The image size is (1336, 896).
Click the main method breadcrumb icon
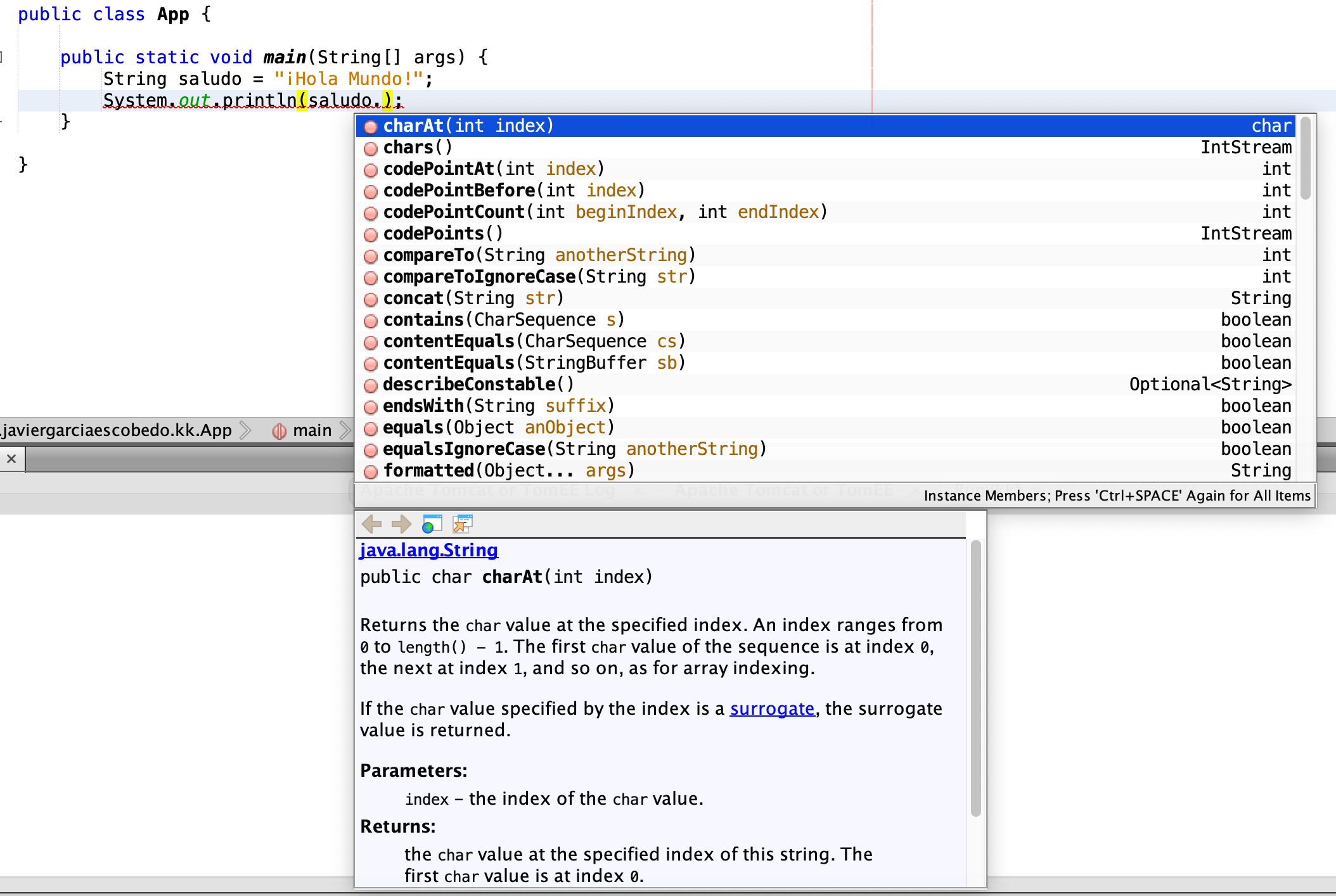279,431
